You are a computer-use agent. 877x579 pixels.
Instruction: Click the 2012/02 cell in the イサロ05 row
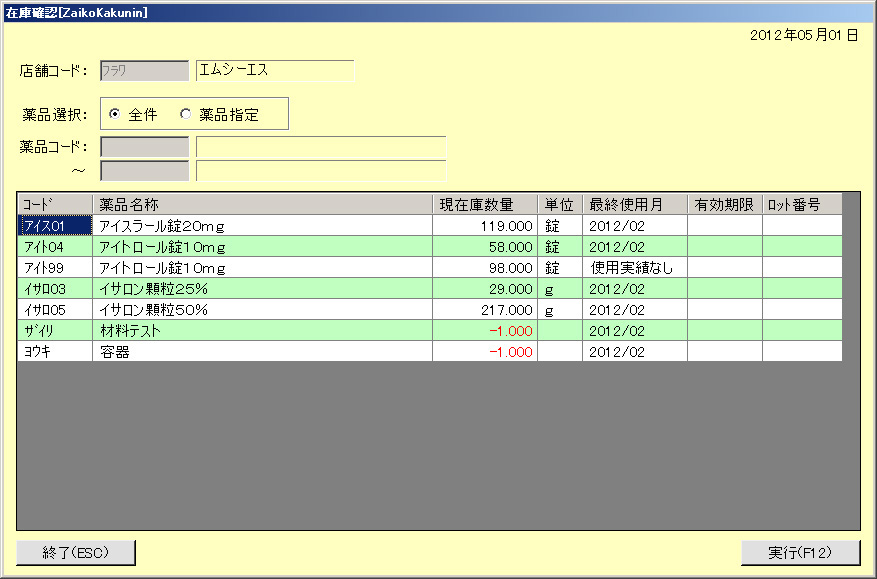pos(635,309)
